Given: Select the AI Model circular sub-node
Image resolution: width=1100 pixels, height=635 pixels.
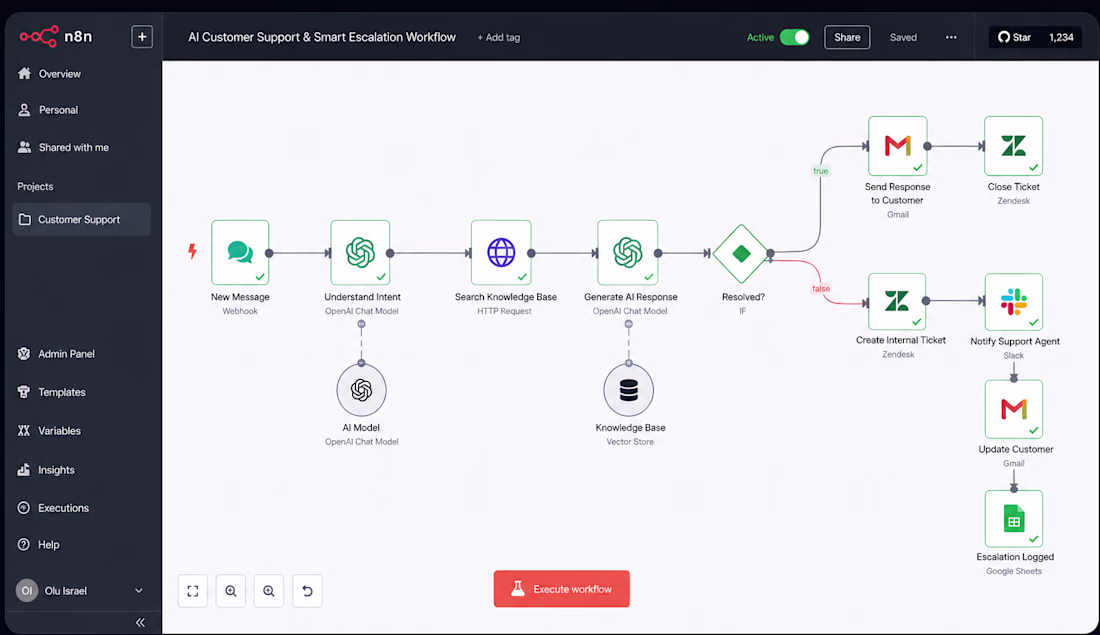Looking at the screenshot, I should [x=361, y=389].
